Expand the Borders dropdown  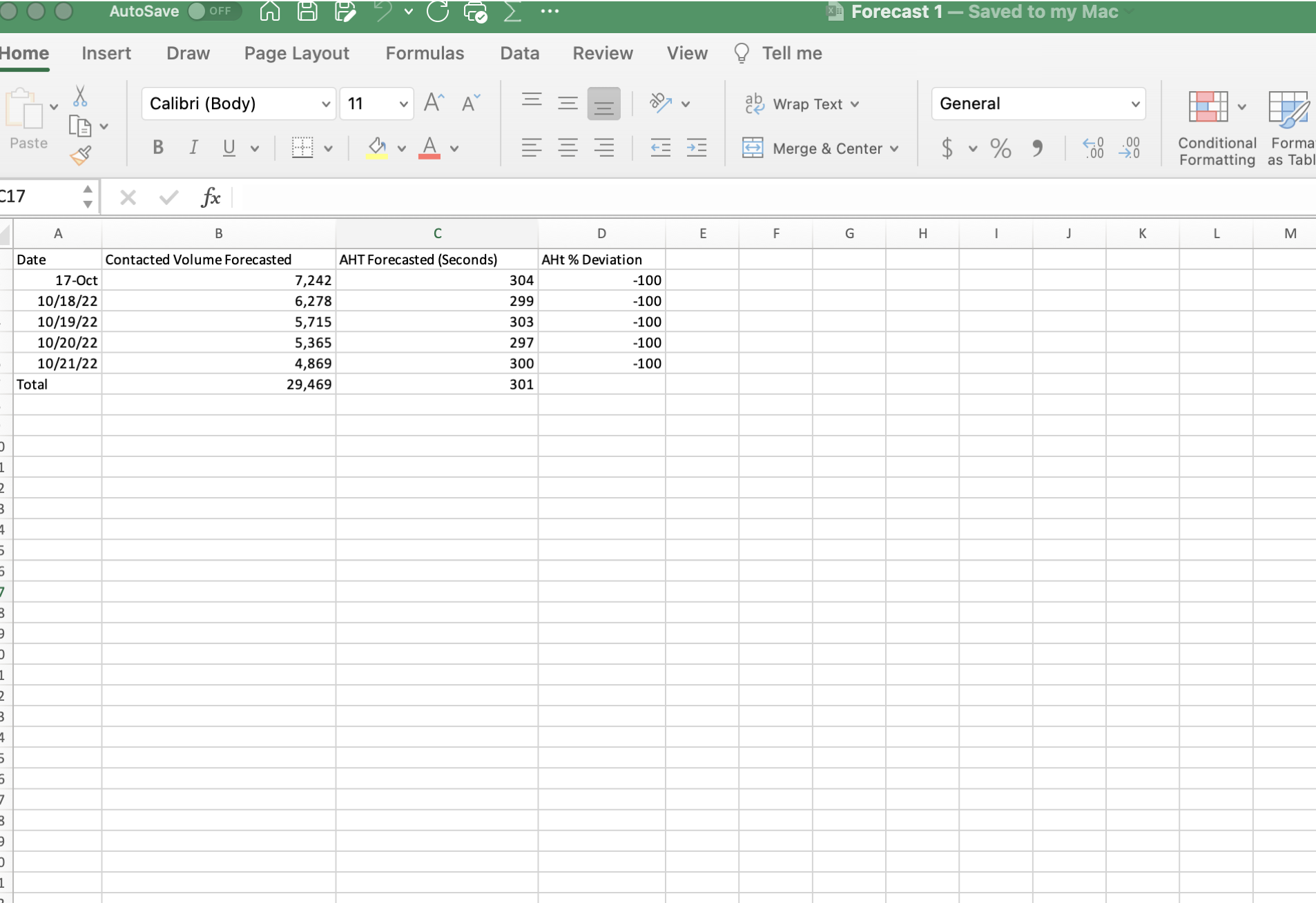328,148
